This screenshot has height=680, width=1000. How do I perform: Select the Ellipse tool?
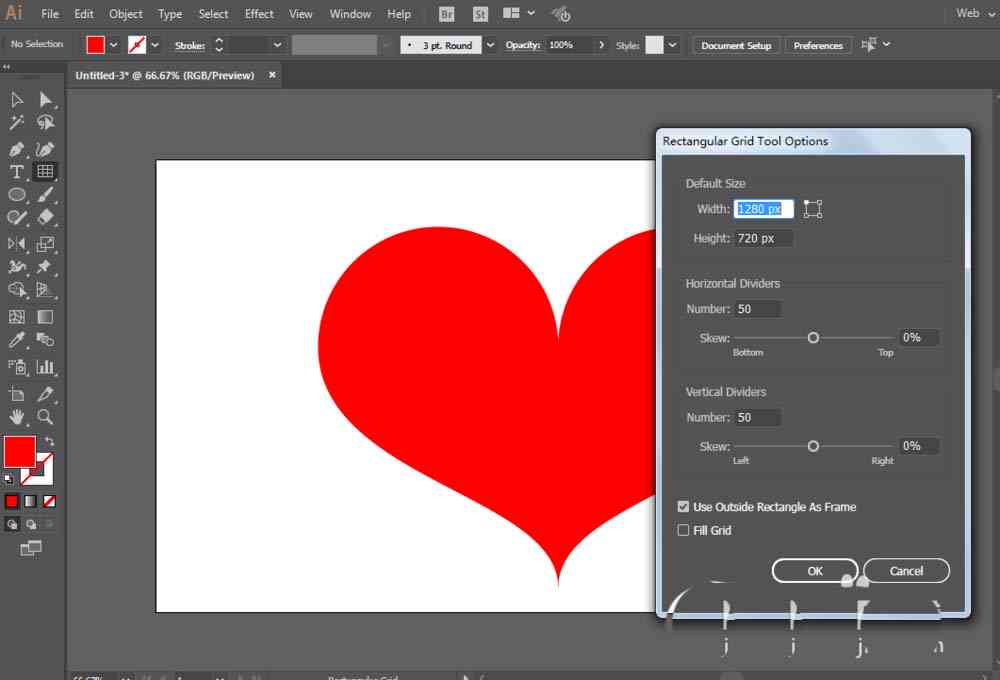pos(17,195)
